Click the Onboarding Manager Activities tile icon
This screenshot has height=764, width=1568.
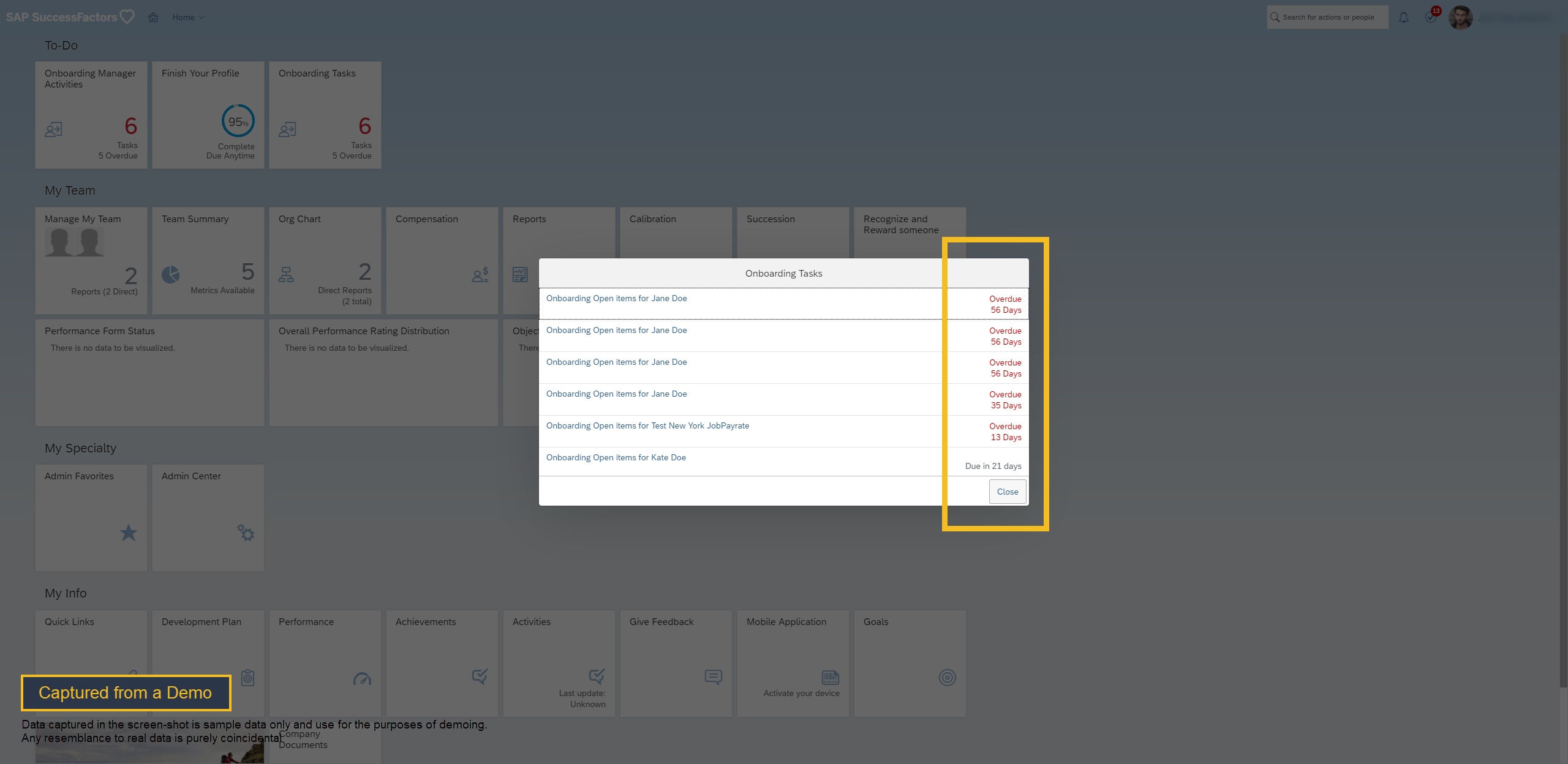click(54, 130)
